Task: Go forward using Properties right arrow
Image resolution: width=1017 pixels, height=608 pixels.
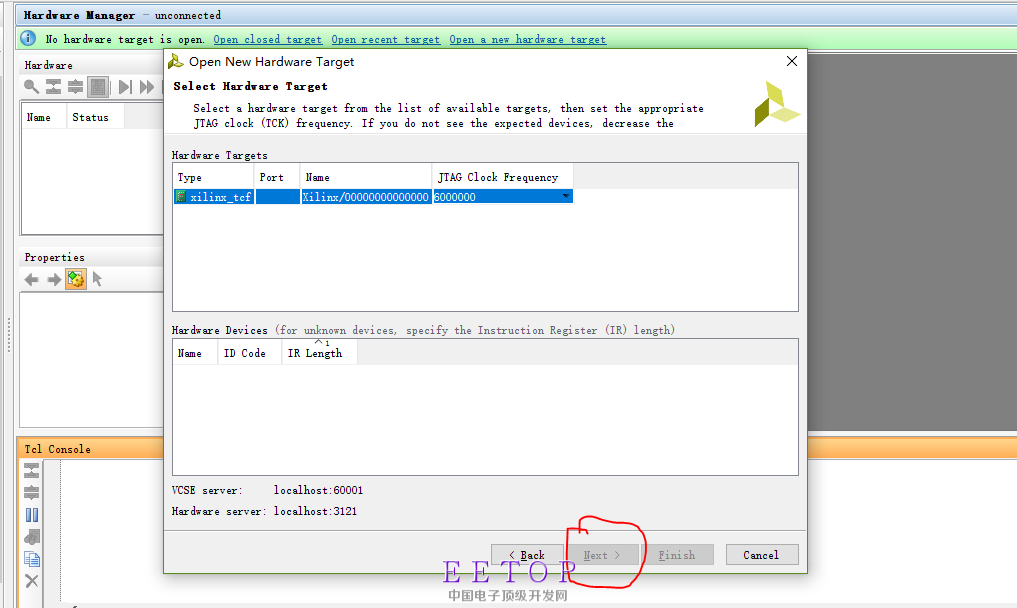Action: (54, 280)
